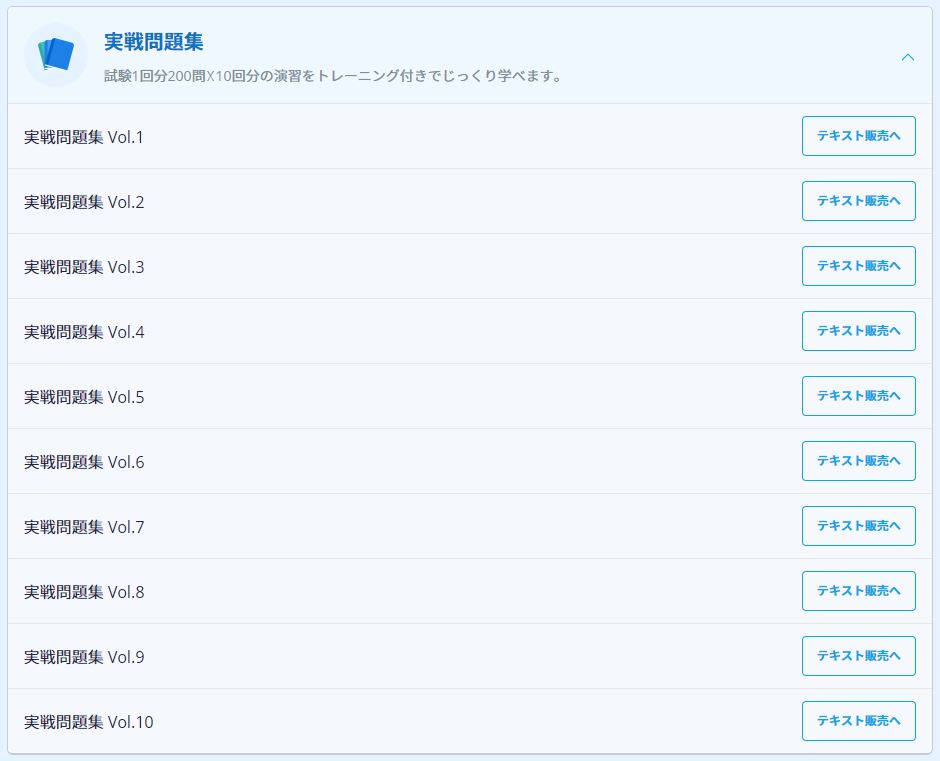Collapse the 実戦問題集 section chevron
The image size is (940, 761).
(908, 57)
